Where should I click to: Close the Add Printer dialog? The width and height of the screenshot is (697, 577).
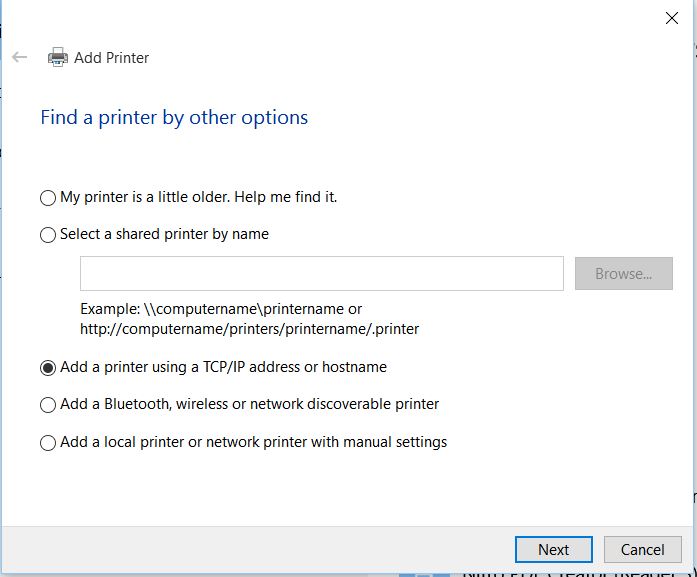[x=672, y=18]
